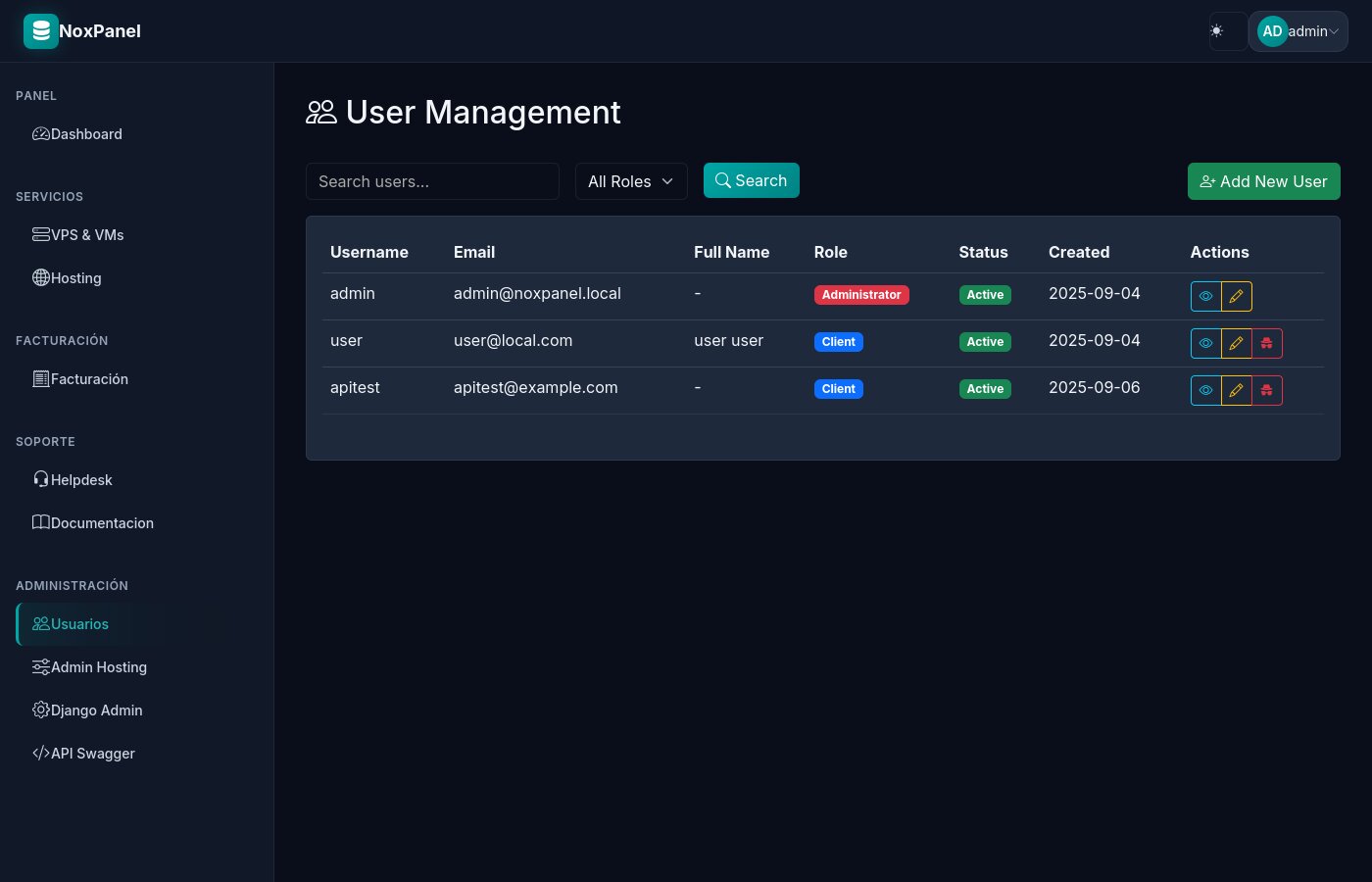Edit the 'user' account row
Image resolution: width=1372 pixels, height=882 pixels.
pyautogui.click(x=1236, y=343)
